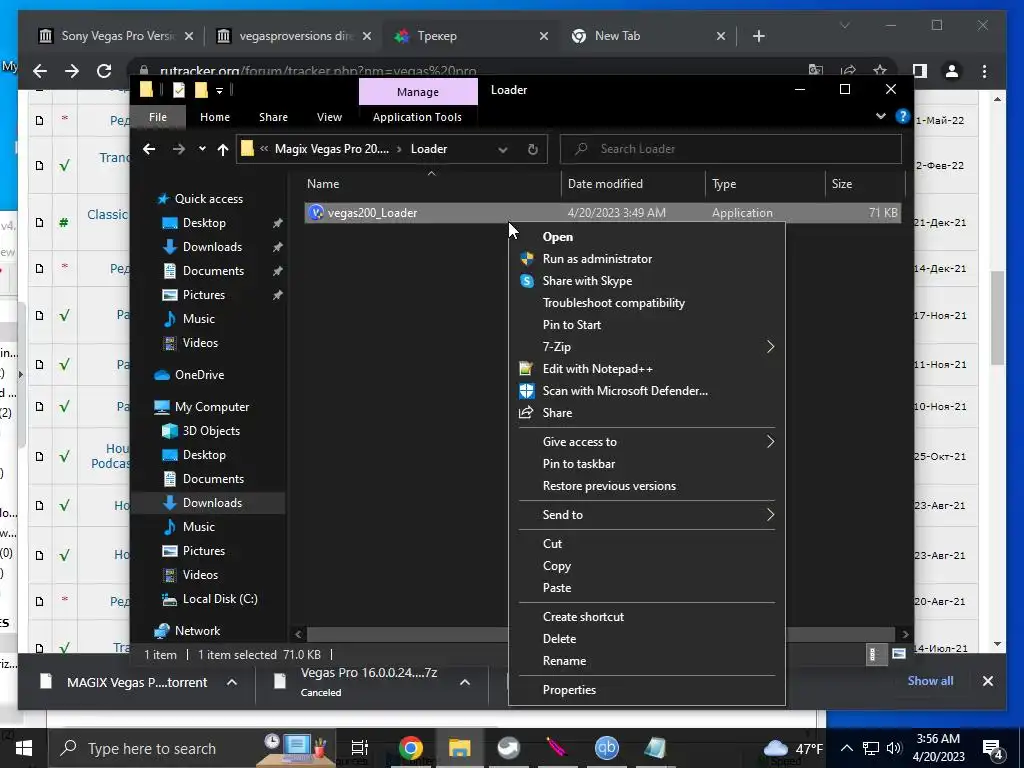
Task: Choose Delete from context menu
Action: coord(559,639)
